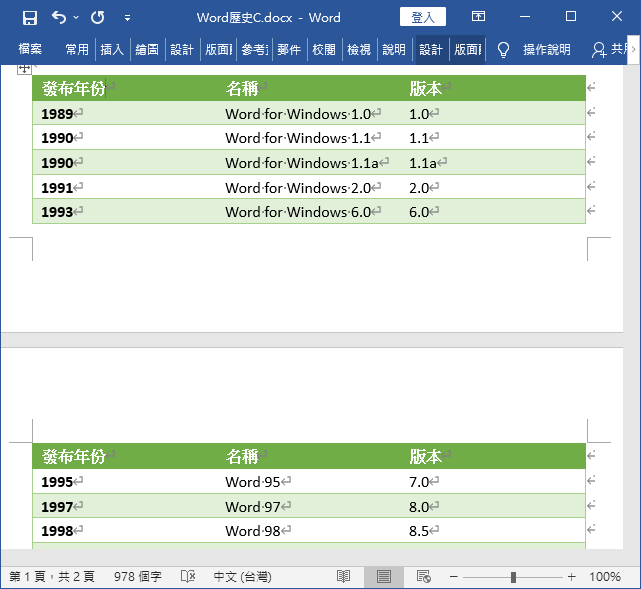Viewport: 641px width, 589px height.
Task: Click the Undo arrow icon
Action: click(x=59, y=18)
